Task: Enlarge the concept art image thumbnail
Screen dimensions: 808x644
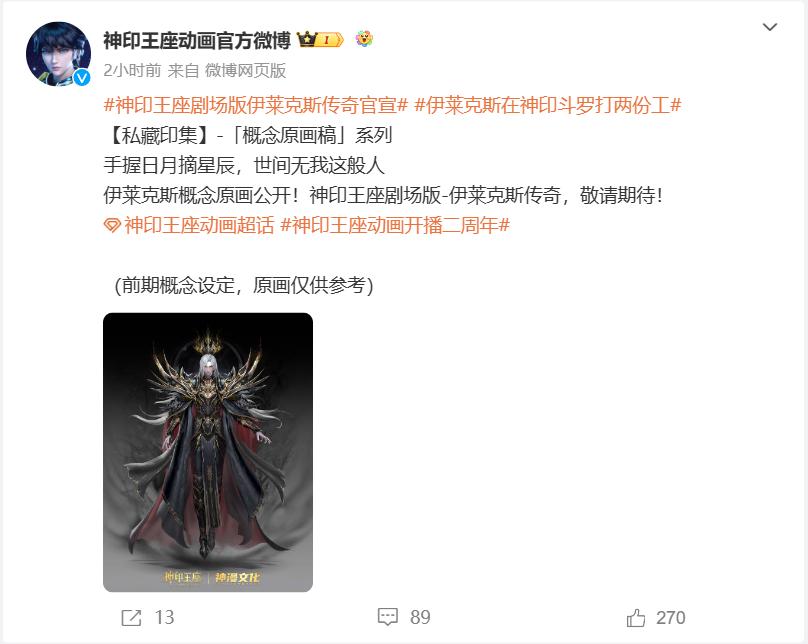Action: pyautogui.click(x=208, y=452)
